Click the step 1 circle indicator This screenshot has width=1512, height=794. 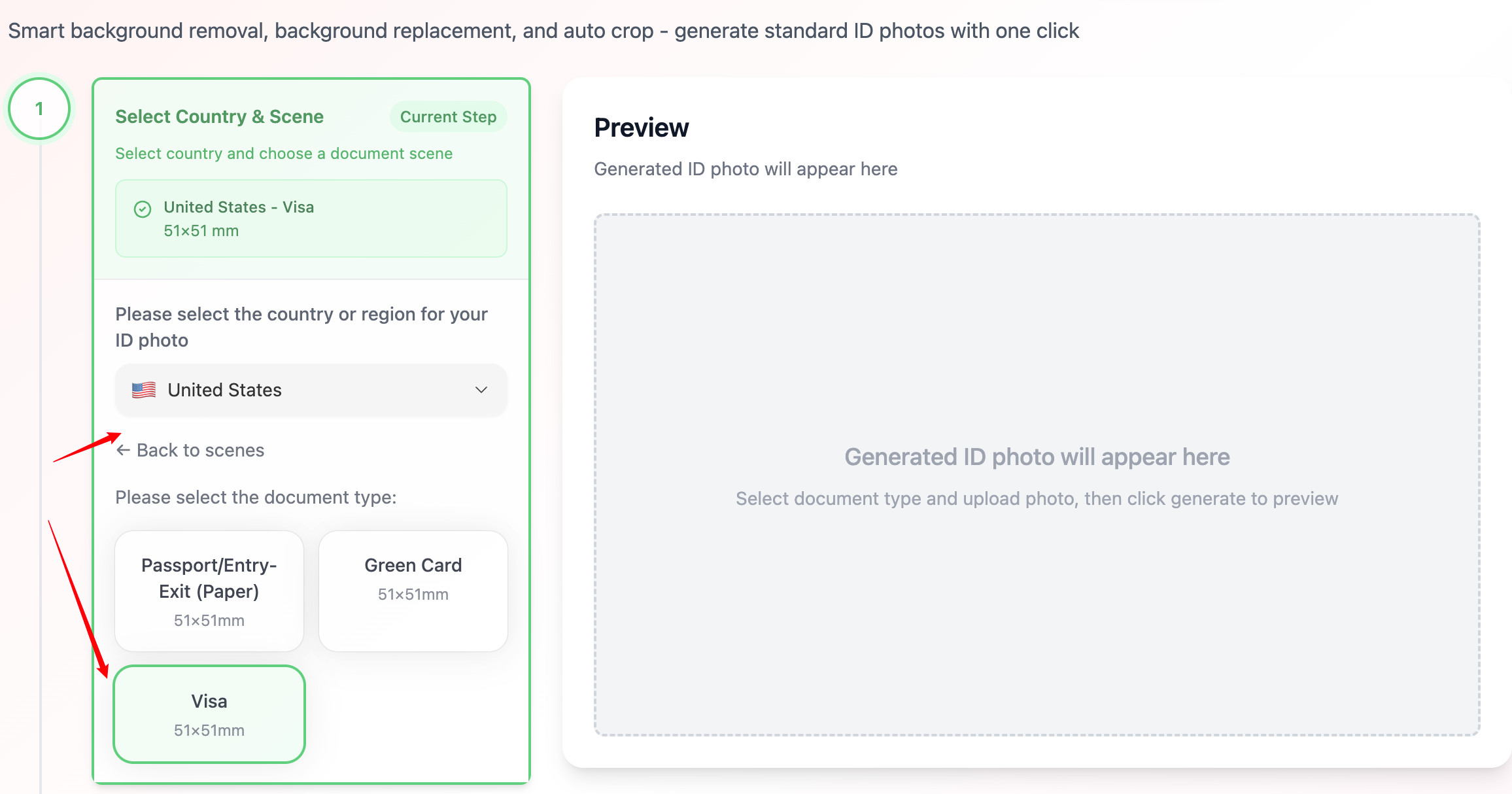point(39,109)
